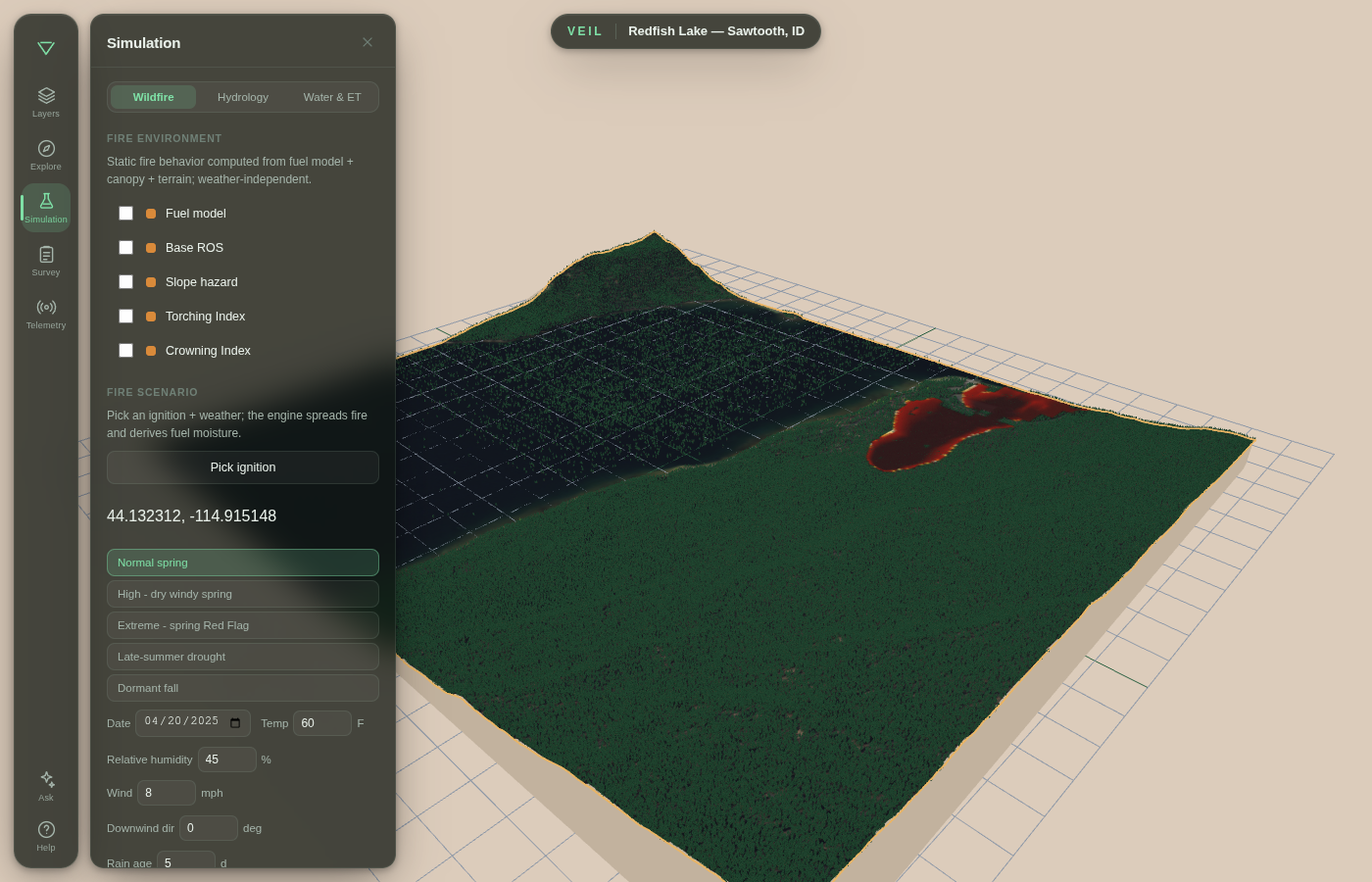Screen dimensions: 1372x882
Task: Select the Simulation flask icon
Action: tap(46, 201)
